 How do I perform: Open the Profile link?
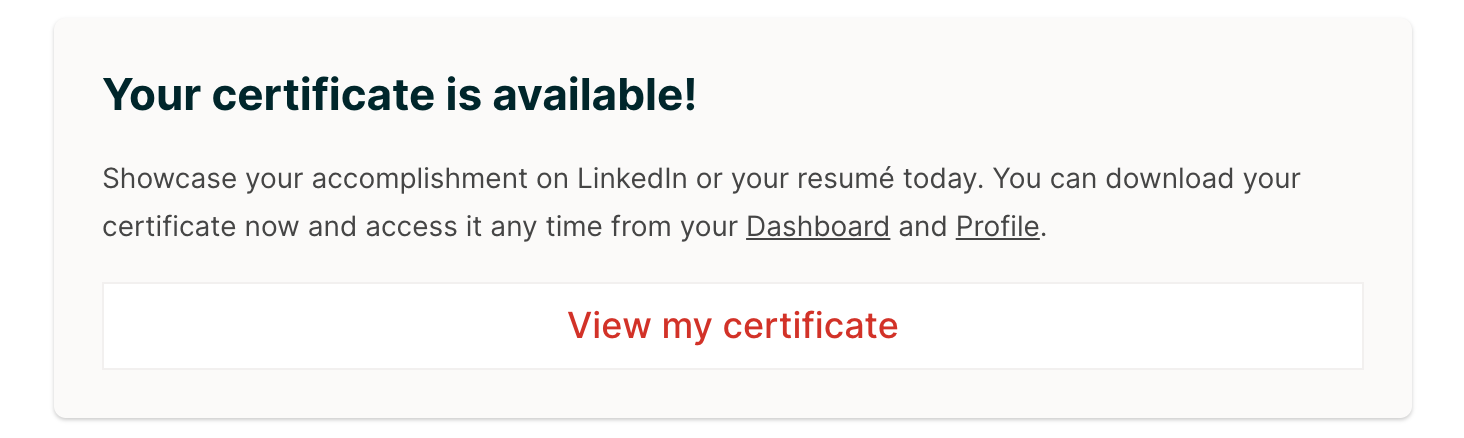coord(997,227)
